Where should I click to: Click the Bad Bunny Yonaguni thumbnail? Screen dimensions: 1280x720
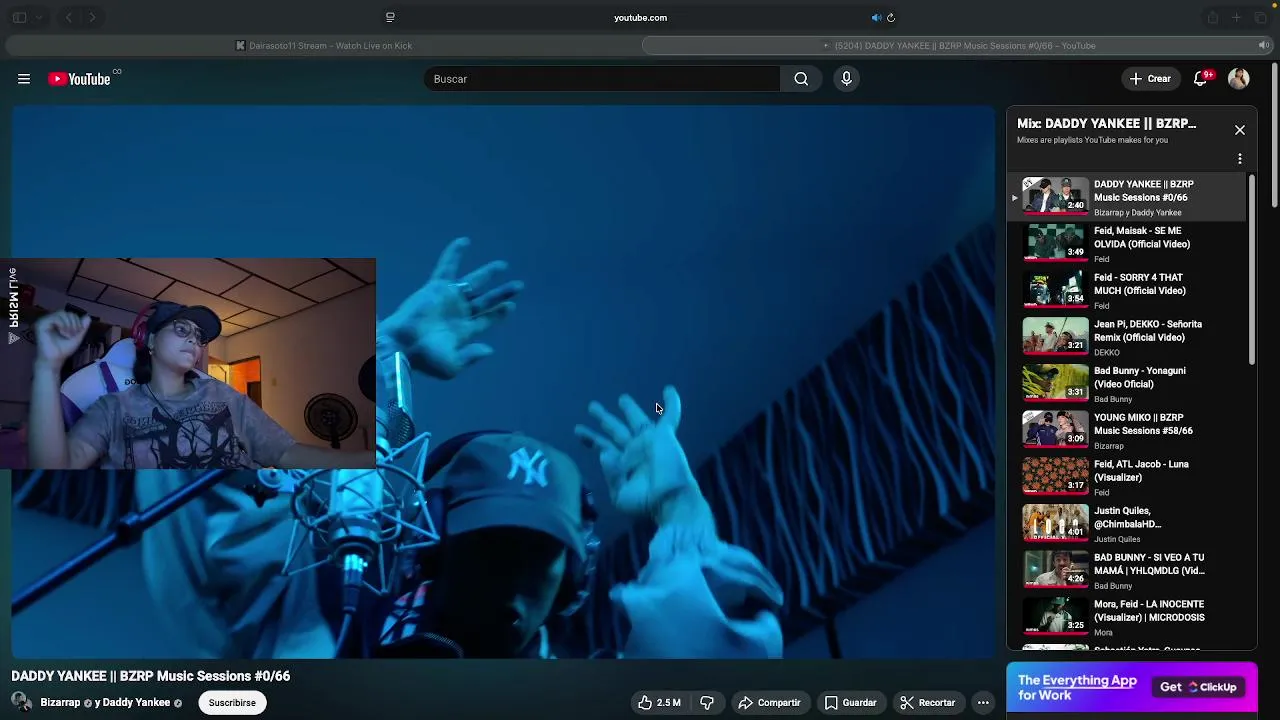coord(1055,382)
